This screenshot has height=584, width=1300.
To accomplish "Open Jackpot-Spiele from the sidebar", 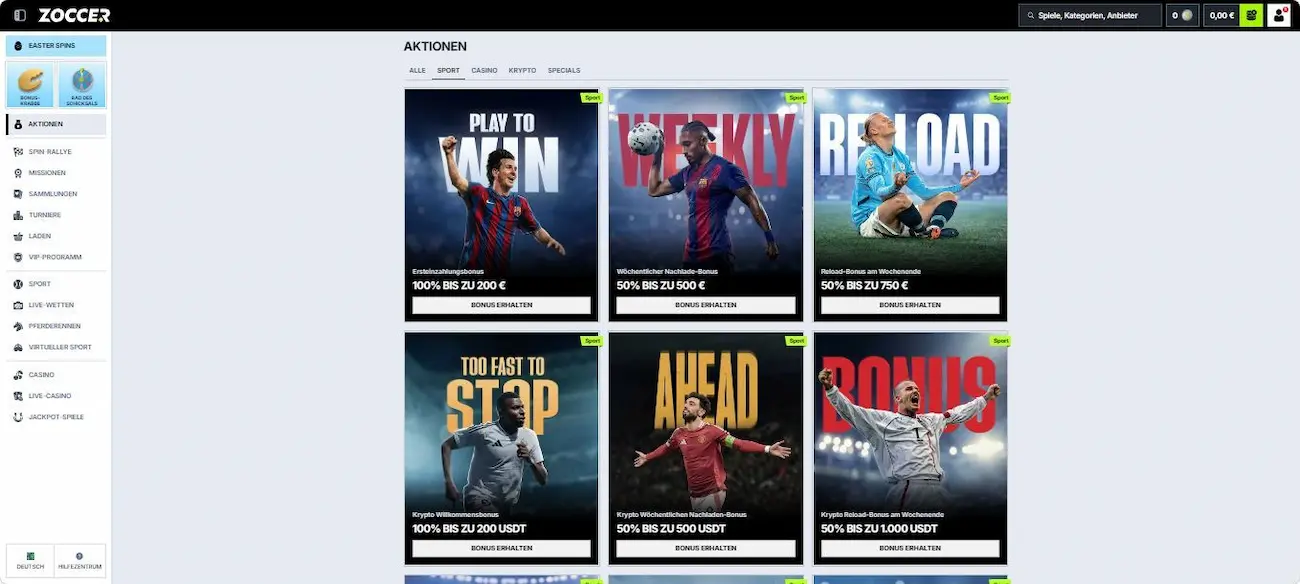I will point(56,417).
